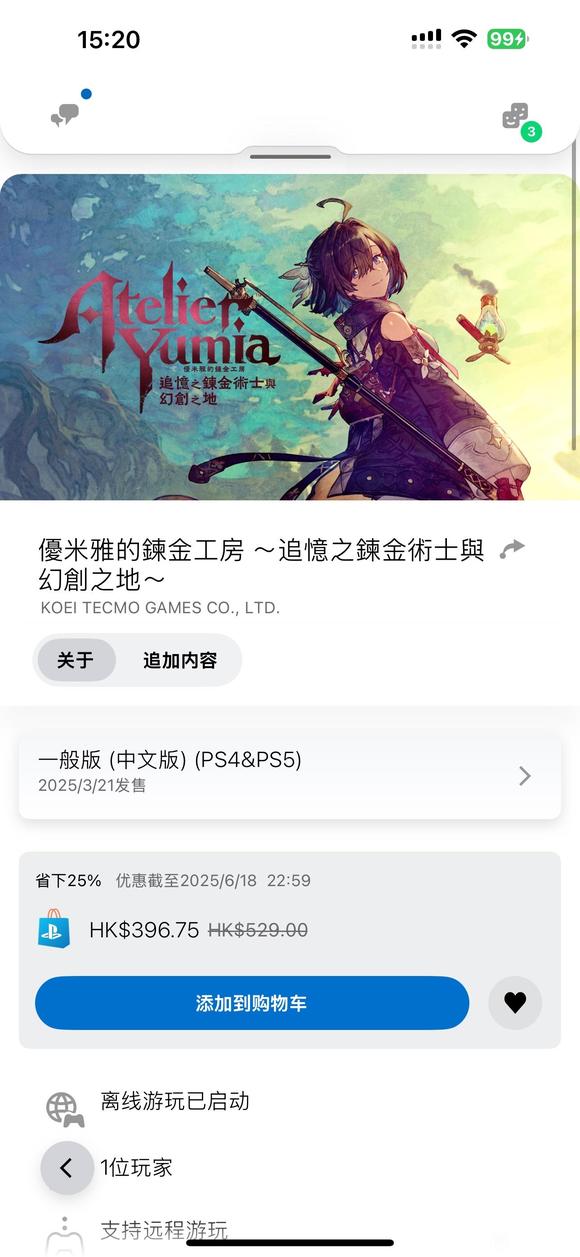
Task: Expand the 一般版 (中文版) edition selector
Action: pos(290,775)
